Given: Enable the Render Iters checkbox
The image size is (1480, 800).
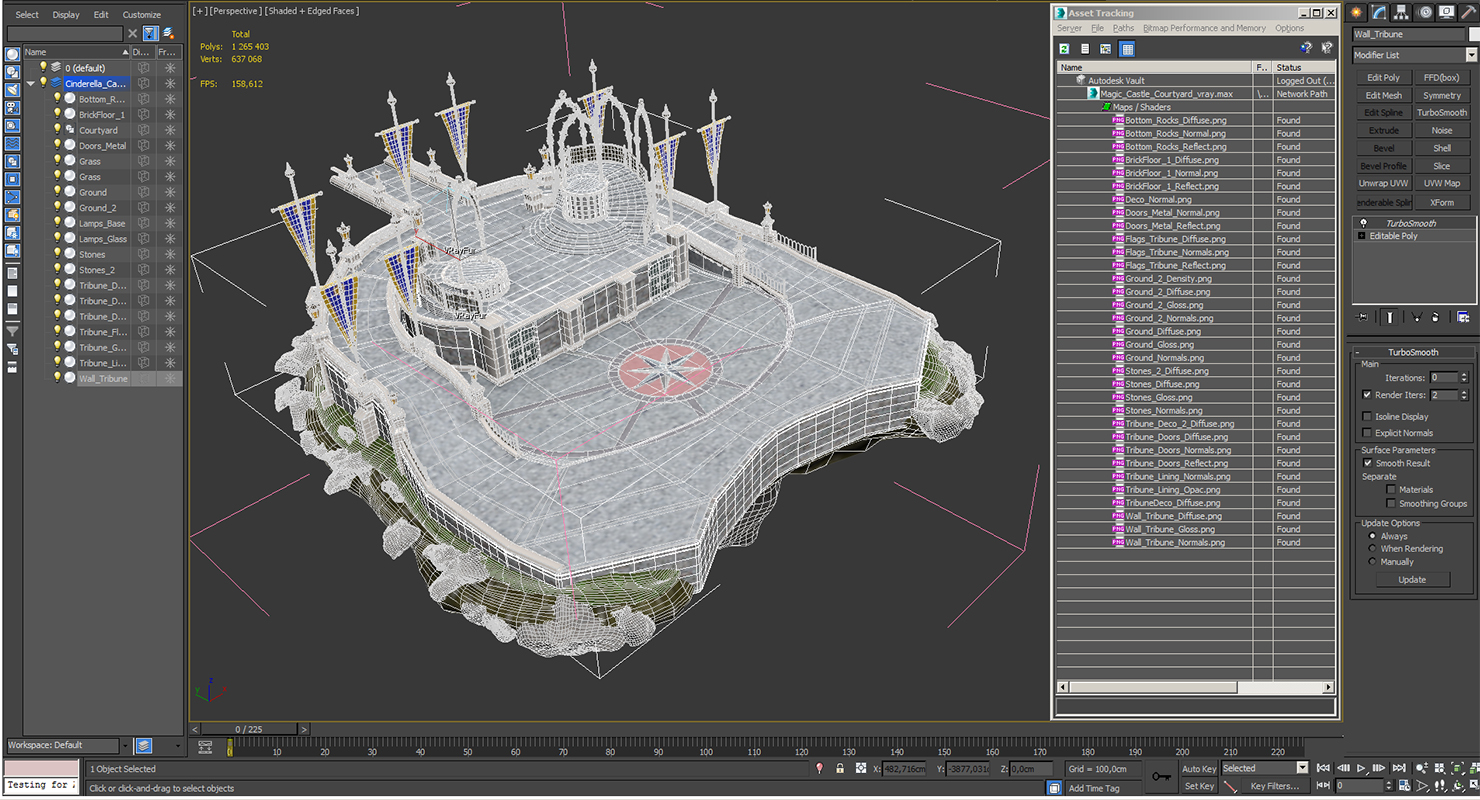Looking at the screenshot, I should click(1367, 395).
